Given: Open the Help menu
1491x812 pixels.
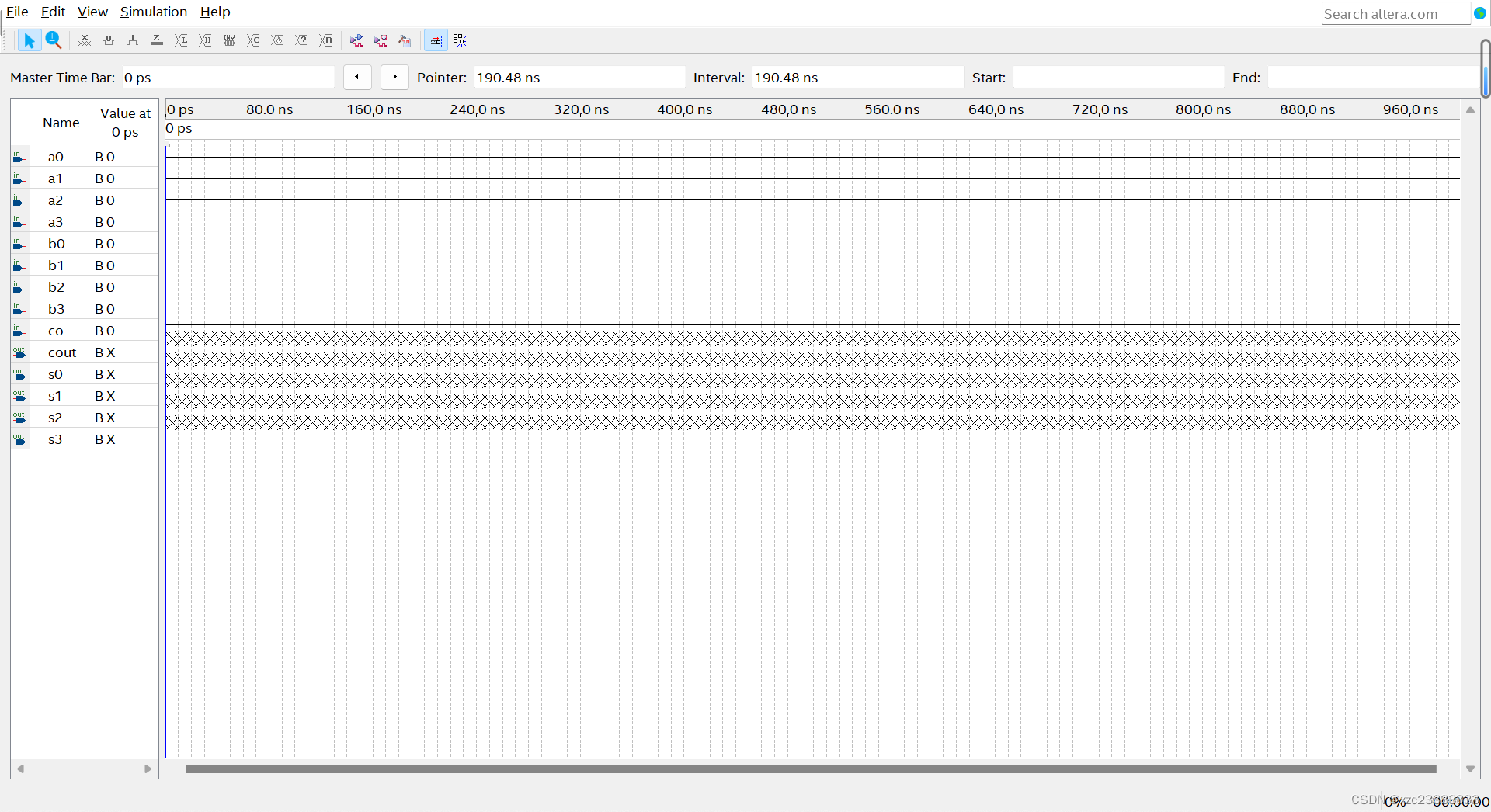Looking at the screenshot, I should pyautogui.click(x=215, y=12).
